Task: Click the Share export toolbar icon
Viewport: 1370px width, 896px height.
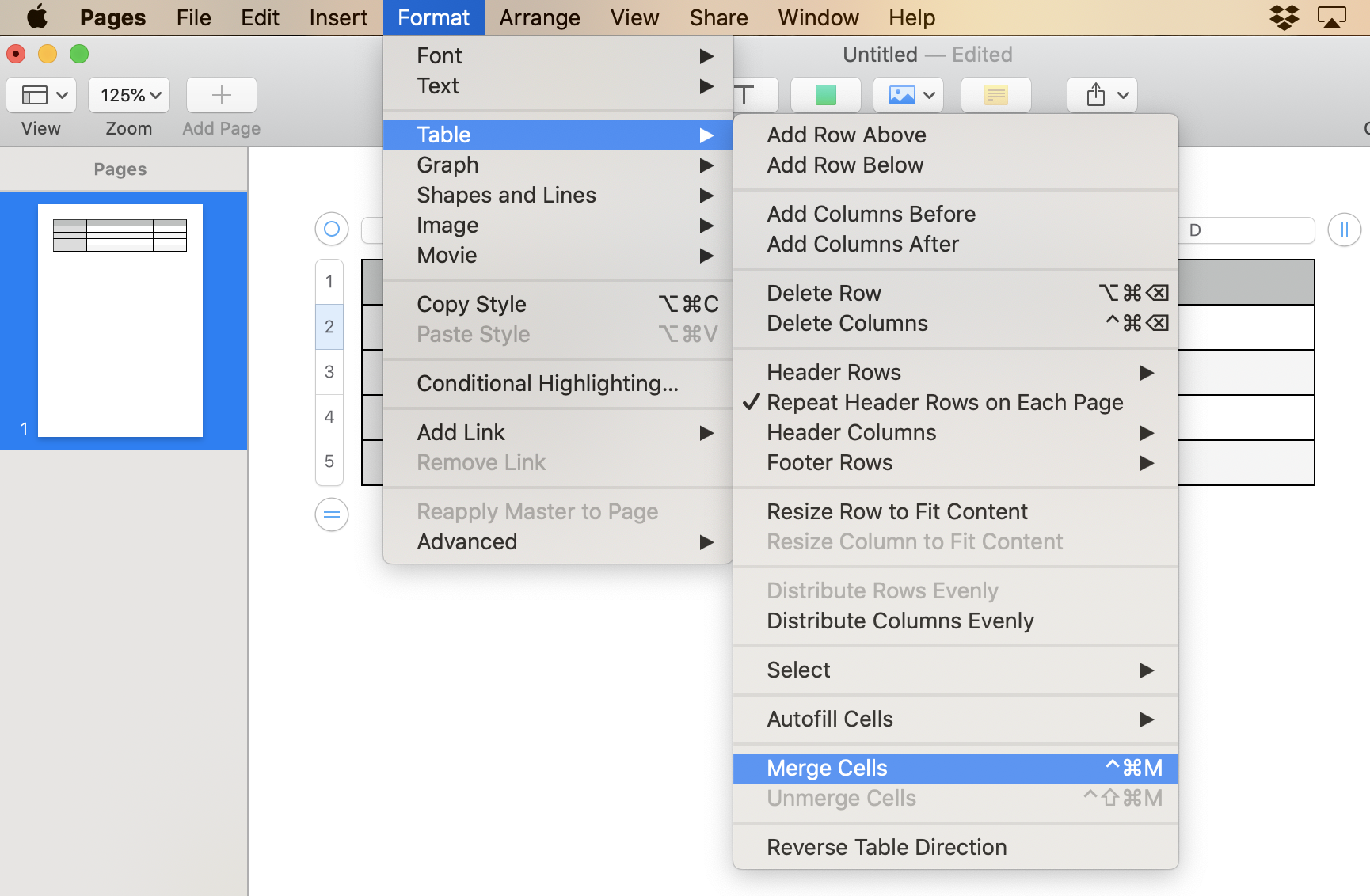Action: [1102, 95]
